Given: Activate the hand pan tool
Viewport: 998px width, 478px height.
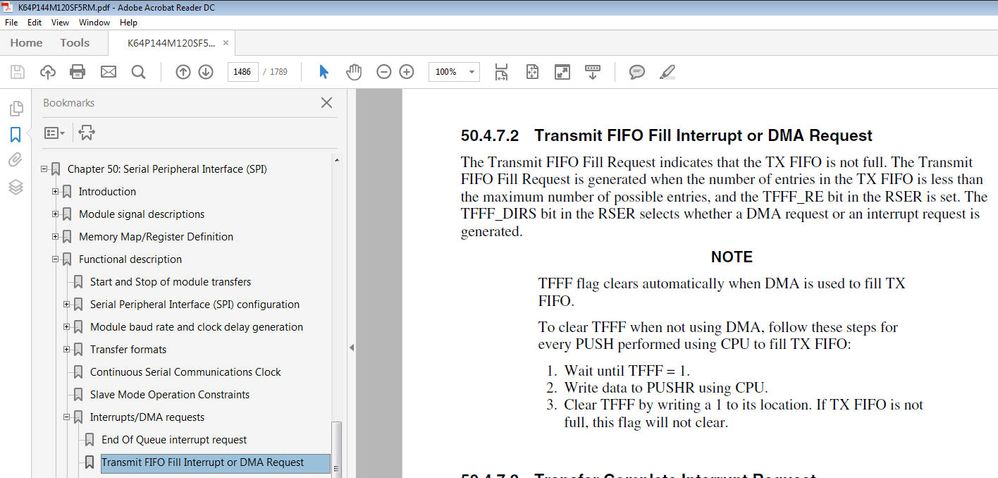Looking at the screenshot, I should point(354,72).
